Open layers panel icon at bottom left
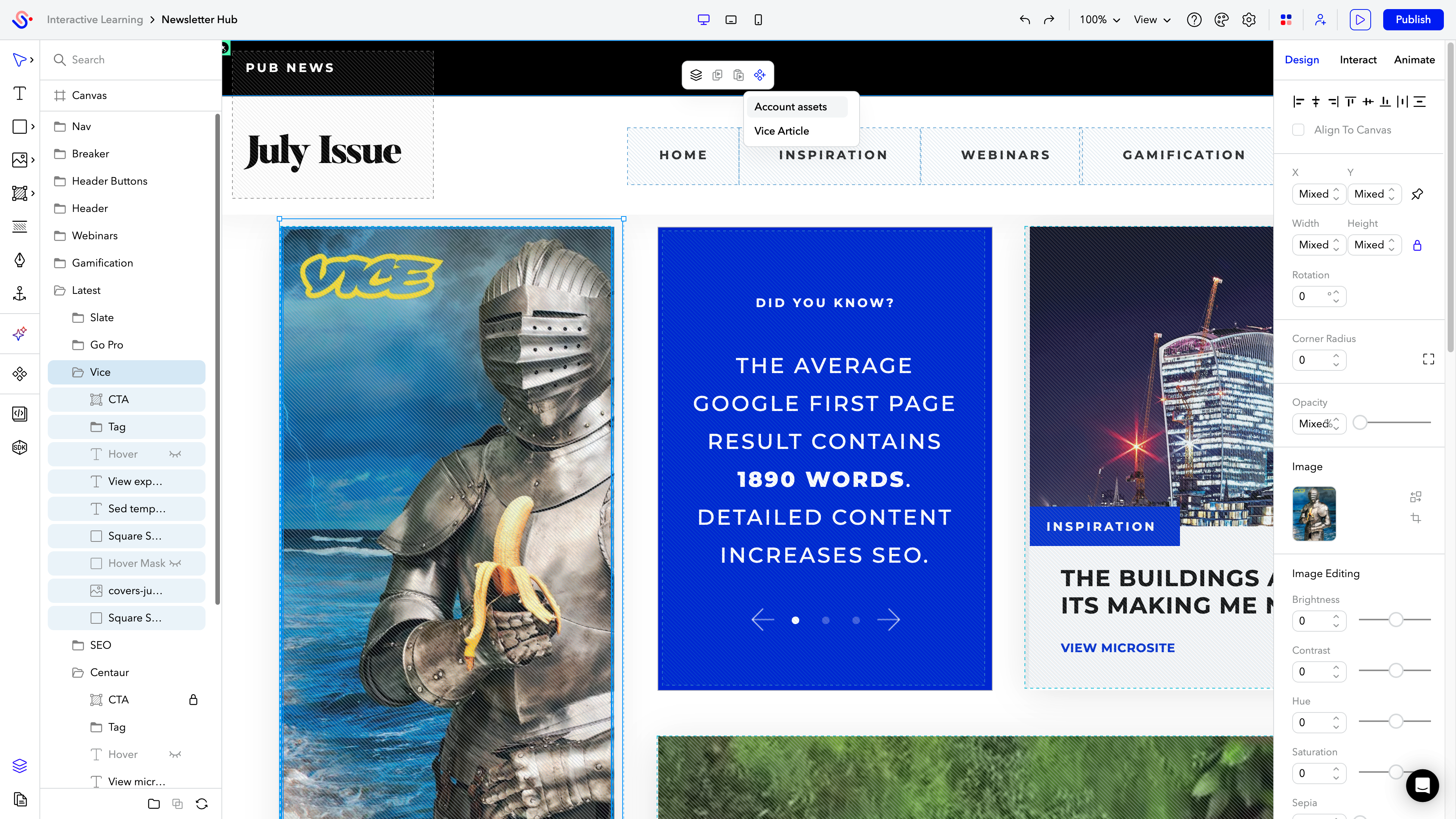1456x819 pixels. click(x=19, y=766)
